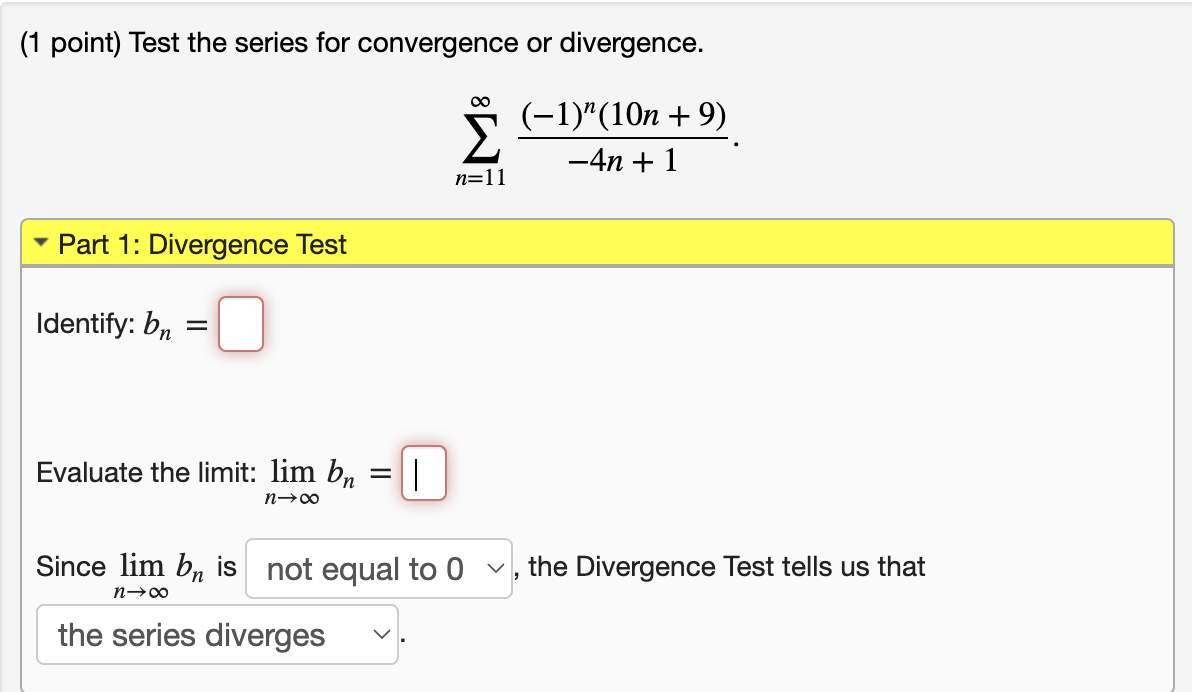
Task: Place cursor in the lim bn answer field
Action: click(x=424, y=473)
